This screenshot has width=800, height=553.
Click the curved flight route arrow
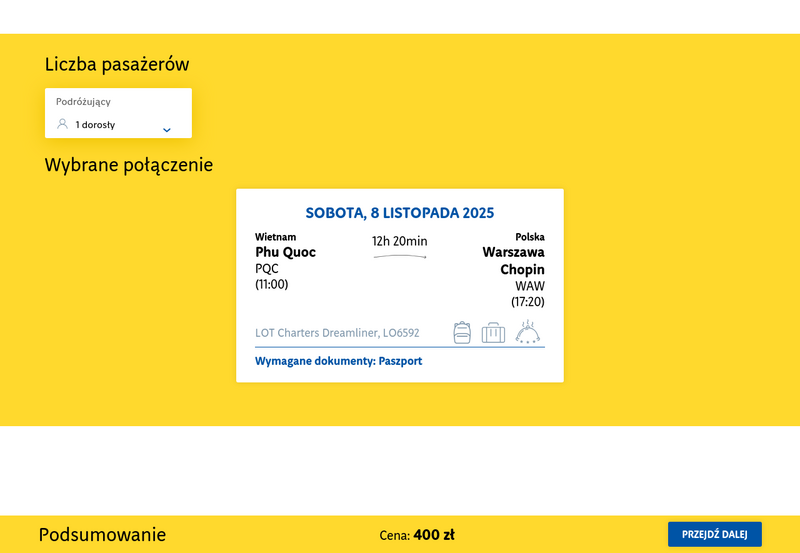click(x=400, y=257)
